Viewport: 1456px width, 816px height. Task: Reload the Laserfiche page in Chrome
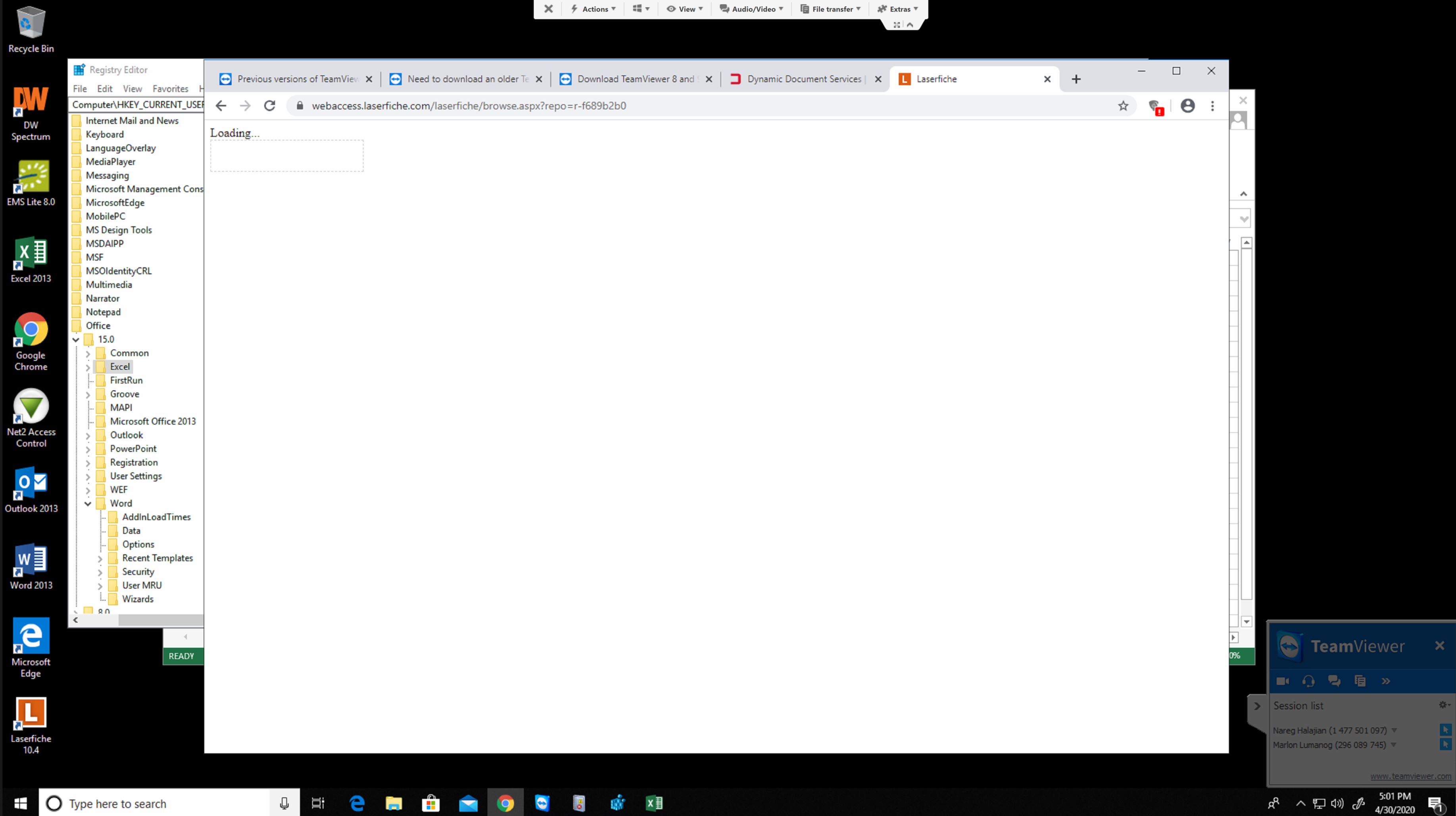click(x=270, y=106)
